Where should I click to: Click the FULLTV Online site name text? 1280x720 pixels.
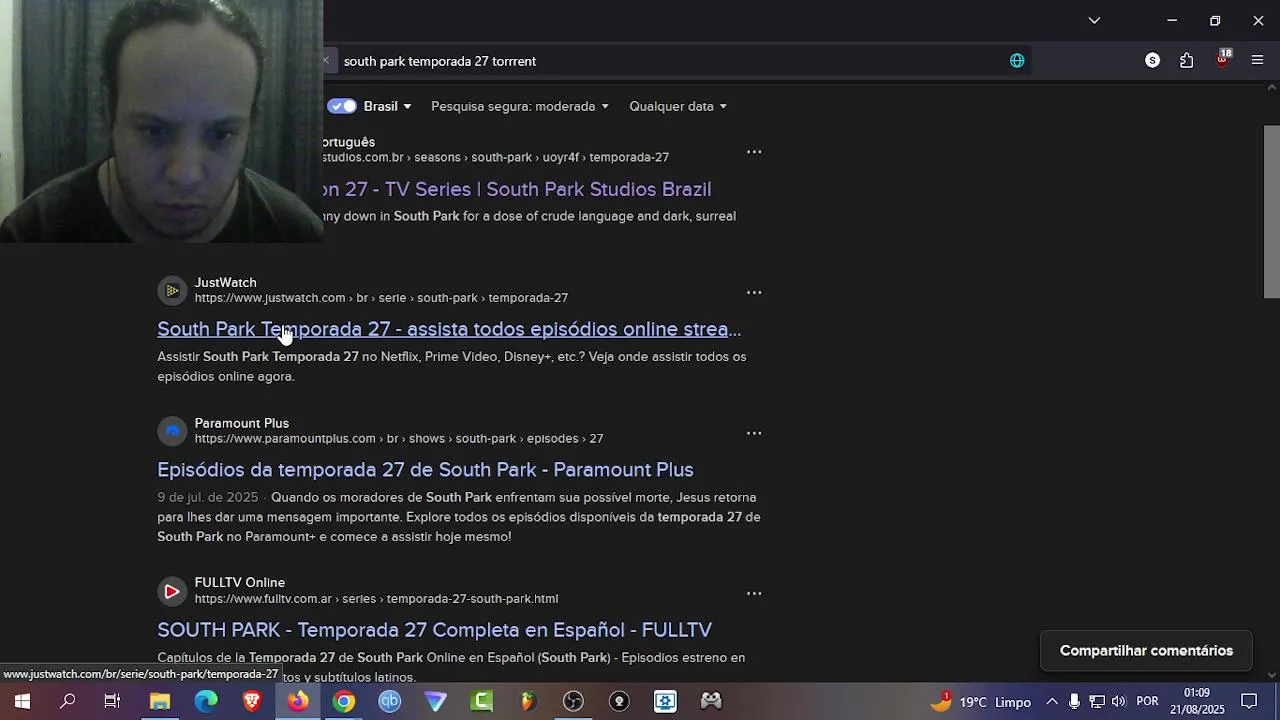click(x=239, y=583)
